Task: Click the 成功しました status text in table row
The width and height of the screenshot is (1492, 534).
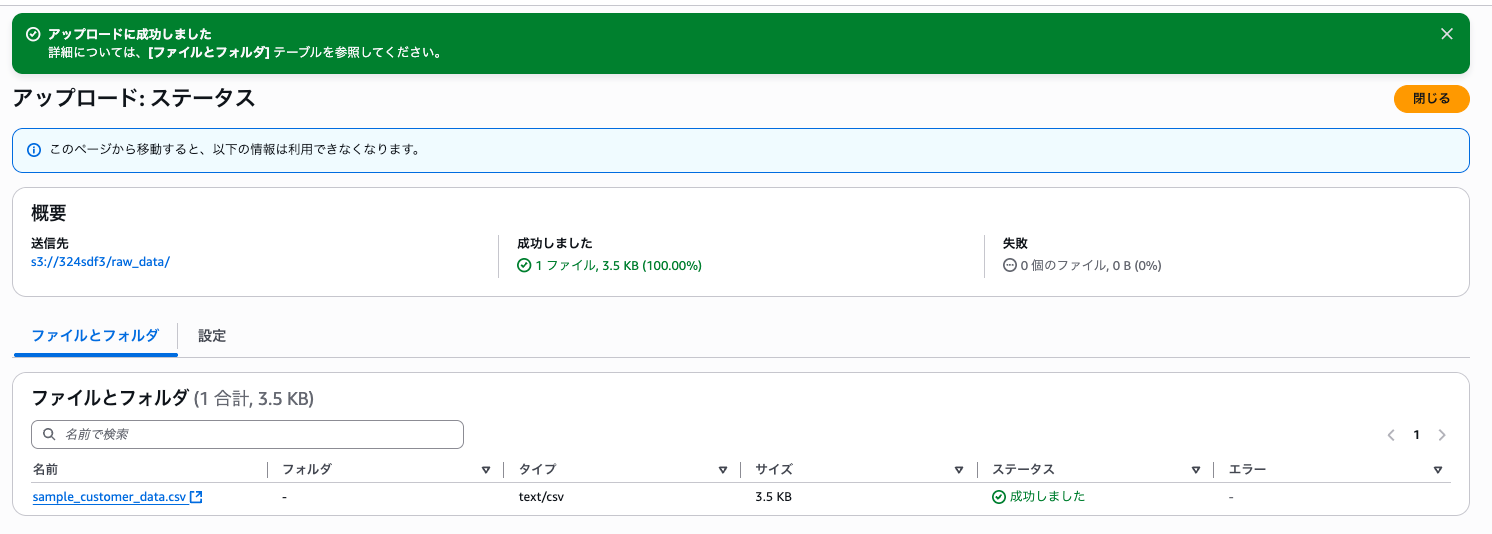Action: [1047, 497]
